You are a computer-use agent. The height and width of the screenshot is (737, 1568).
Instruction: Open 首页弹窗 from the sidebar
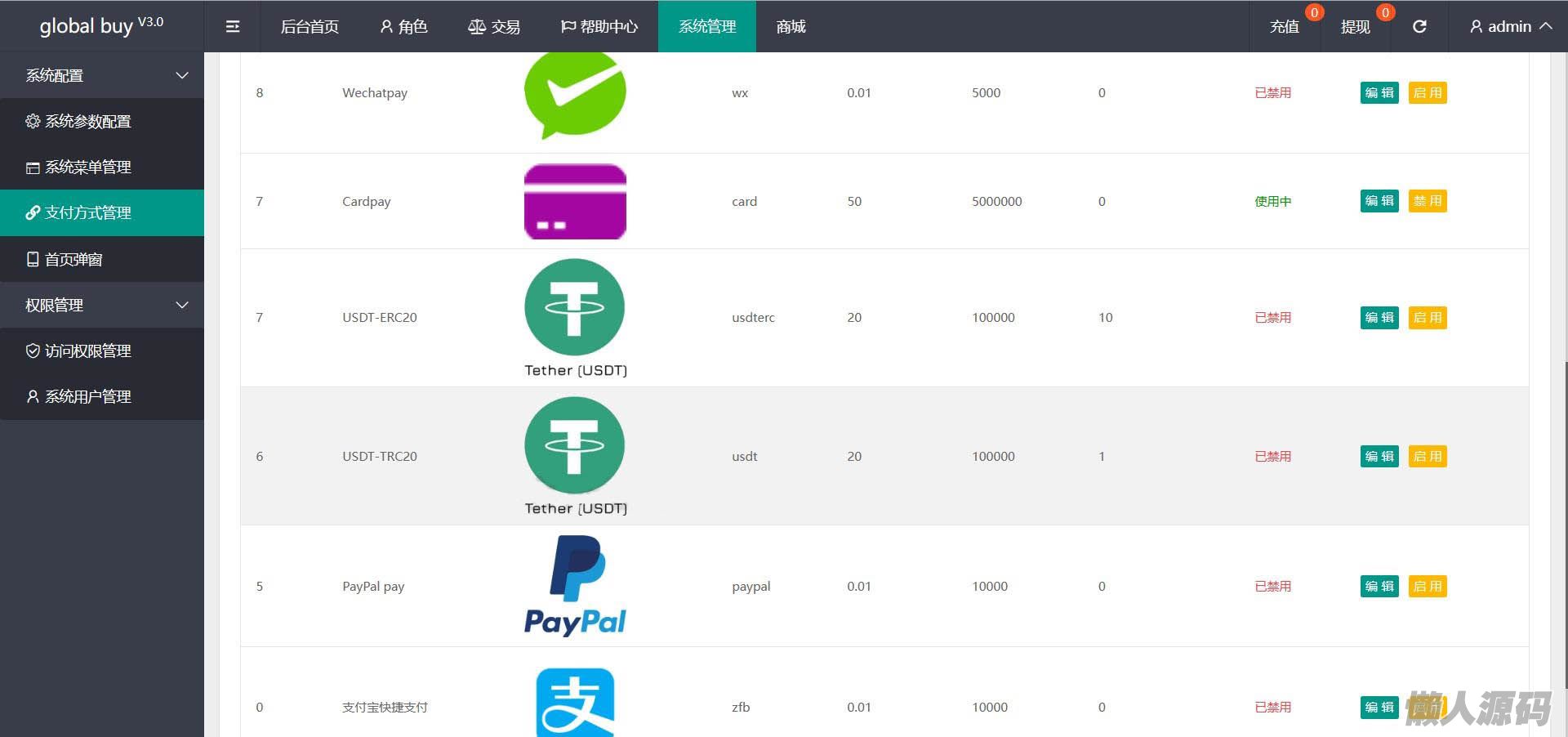[x=102, y=260]
